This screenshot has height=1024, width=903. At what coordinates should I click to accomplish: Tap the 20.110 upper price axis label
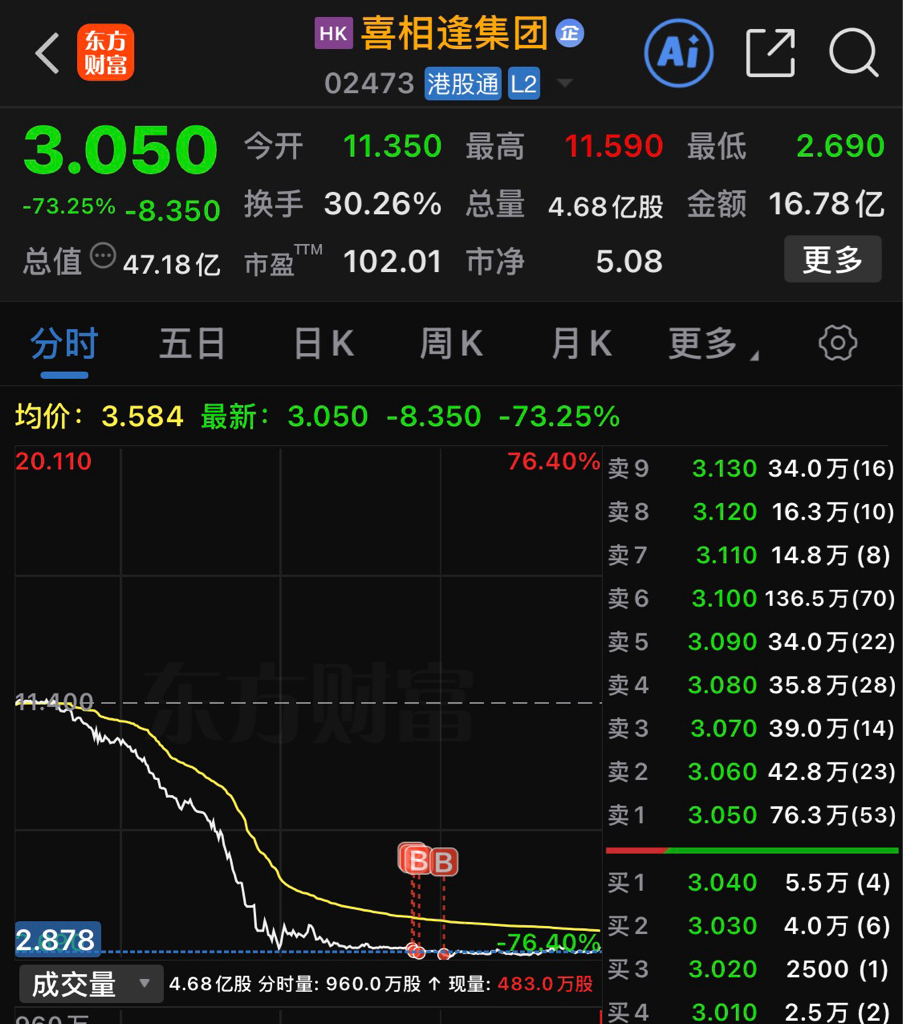pyautogui.click(x=54, y=461)
